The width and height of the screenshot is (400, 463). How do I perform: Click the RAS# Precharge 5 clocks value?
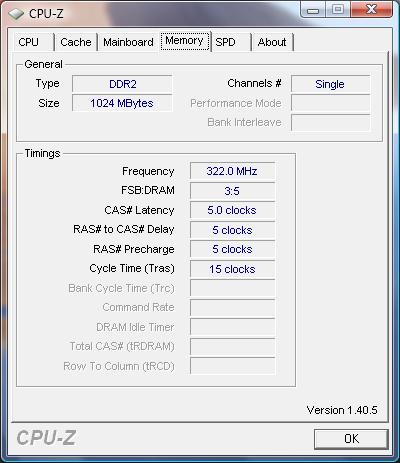click(232, 249)
